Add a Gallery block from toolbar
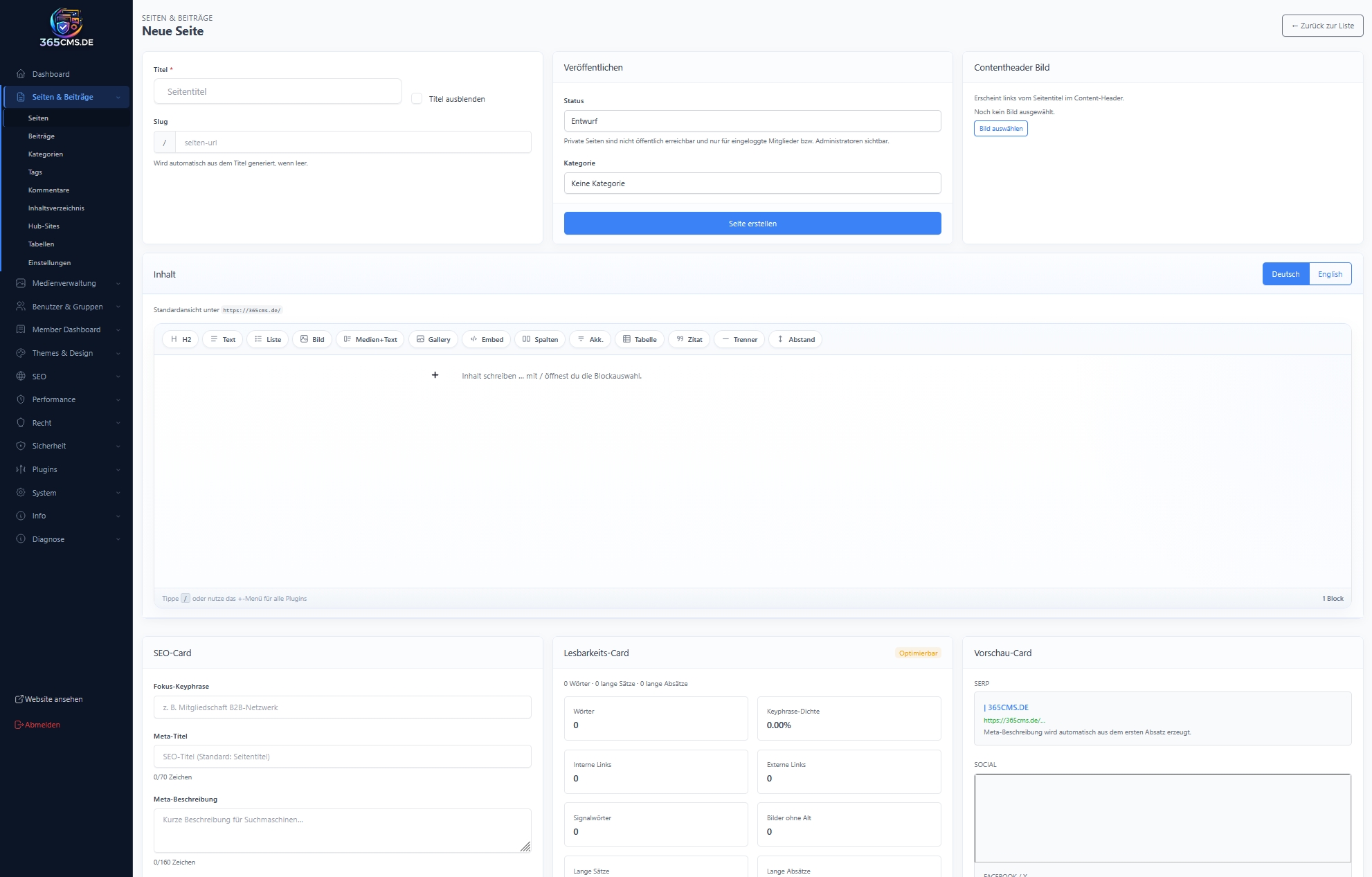Image resolution: width=1372 pixels, height=877 pixels. click(433, 339)
